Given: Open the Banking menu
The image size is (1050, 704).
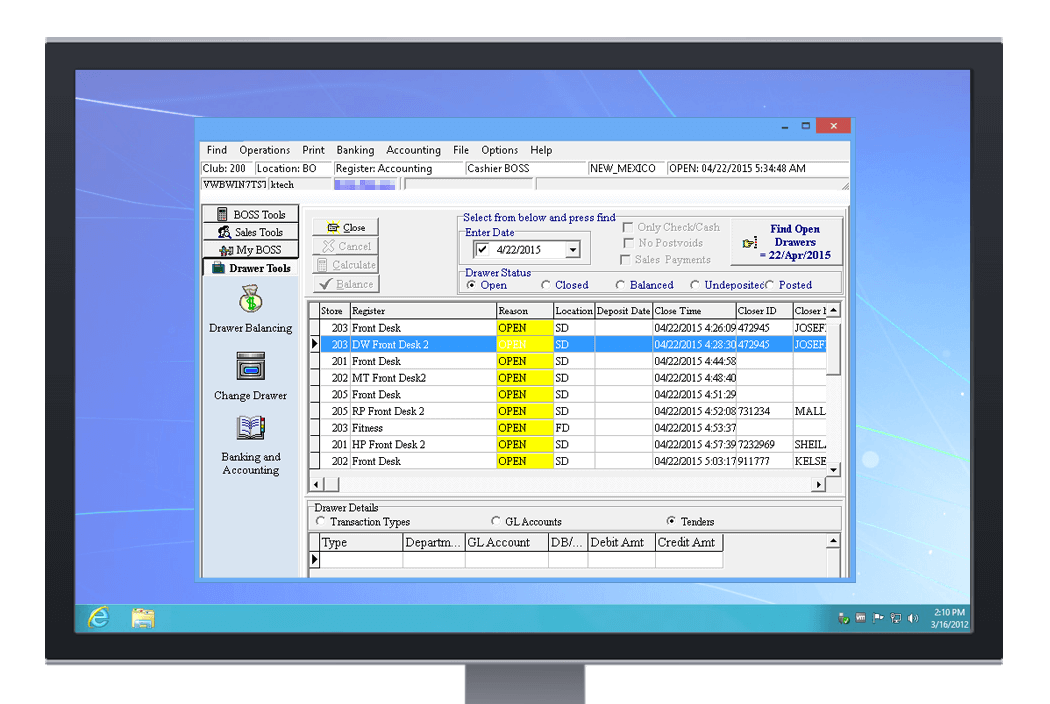Looking at the screenshot, I should (355, 150).
